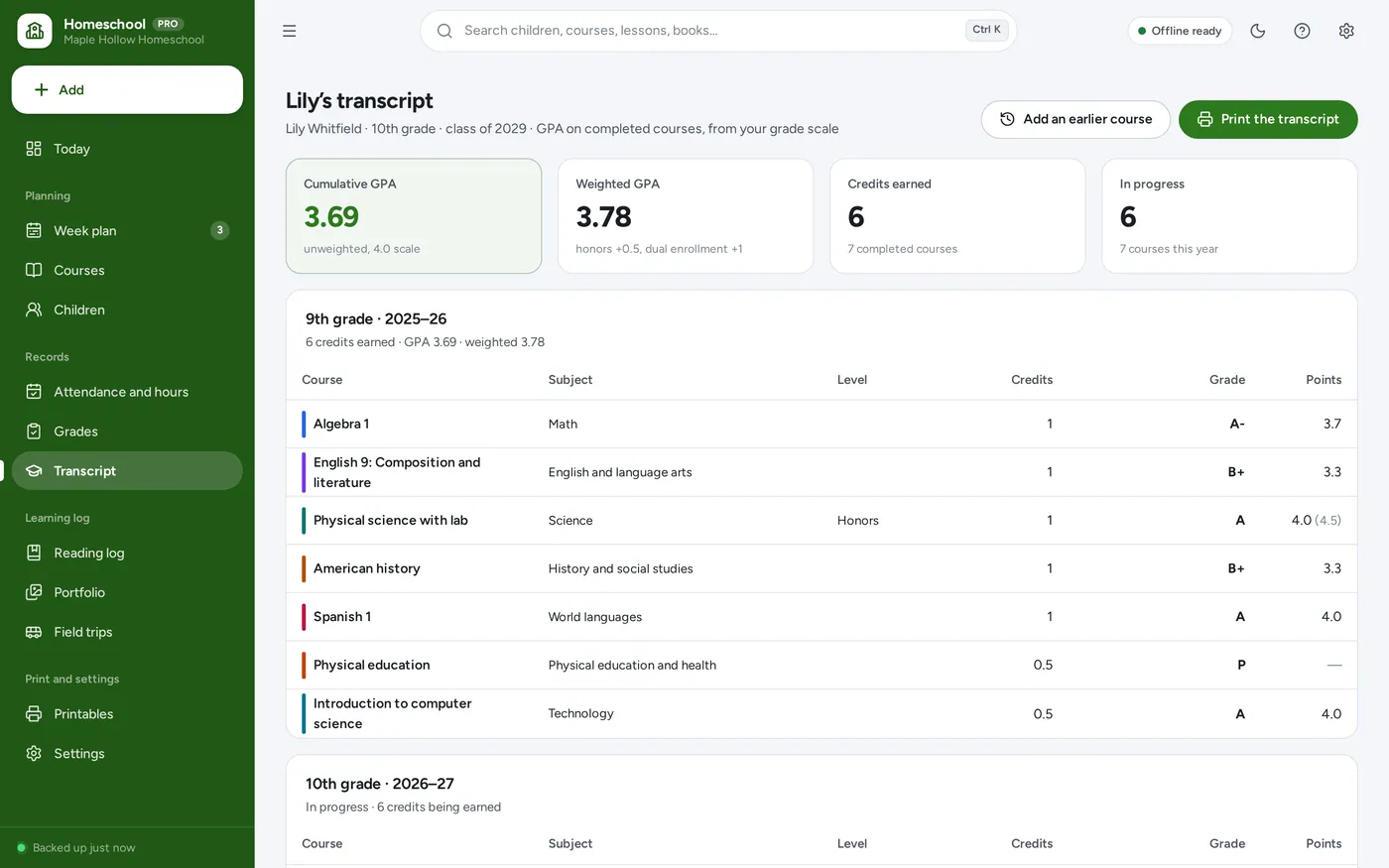Click Physical science with lab's color bar

click(304, 521)
